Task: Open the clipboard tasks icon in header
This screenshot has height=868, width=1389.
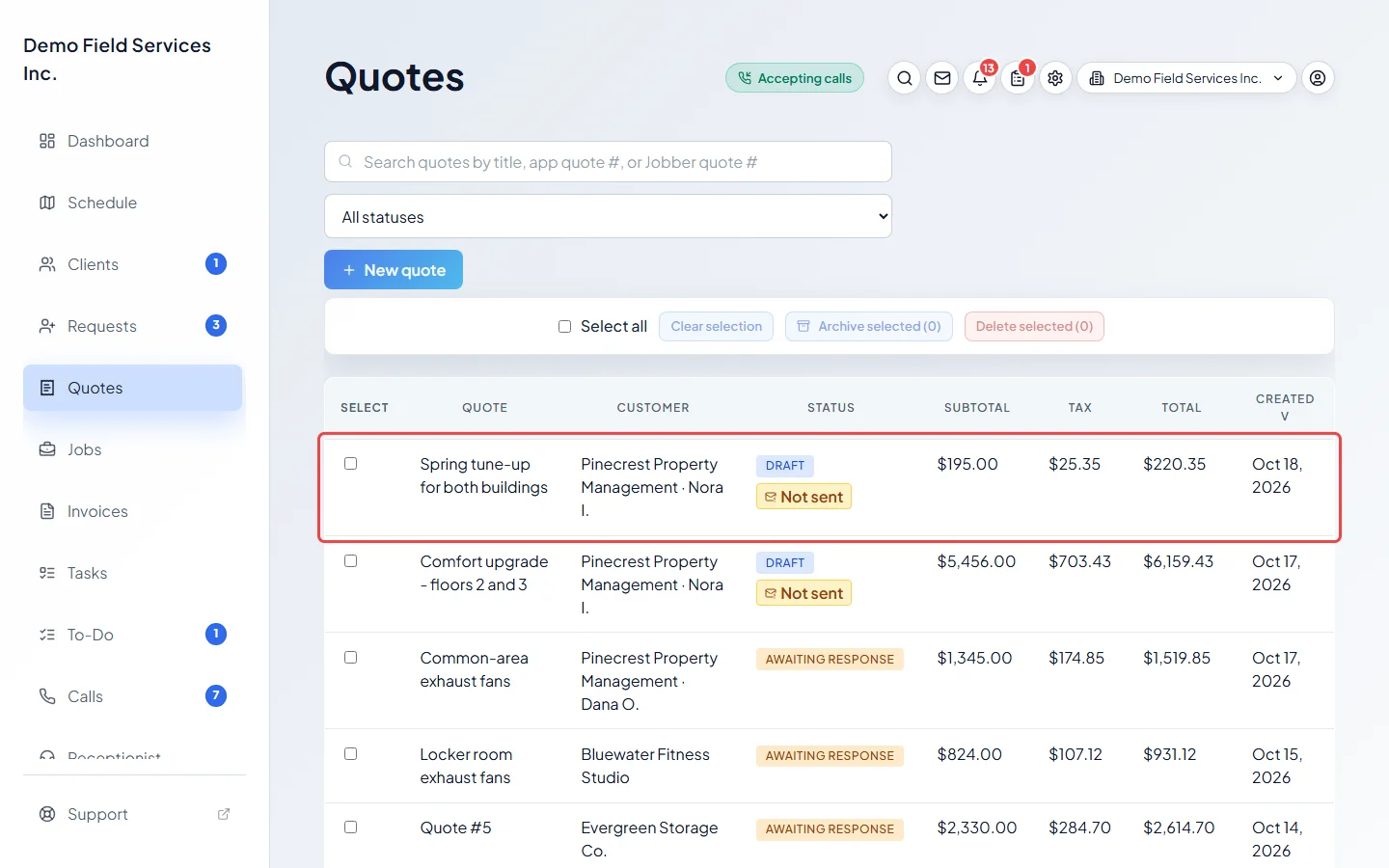Action: [x=1018, y=78]
